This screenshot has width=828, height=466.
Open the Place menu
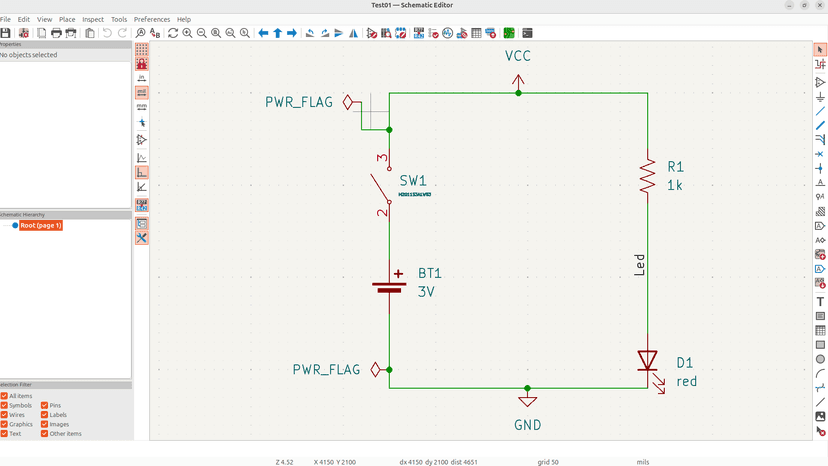[67, 19]
